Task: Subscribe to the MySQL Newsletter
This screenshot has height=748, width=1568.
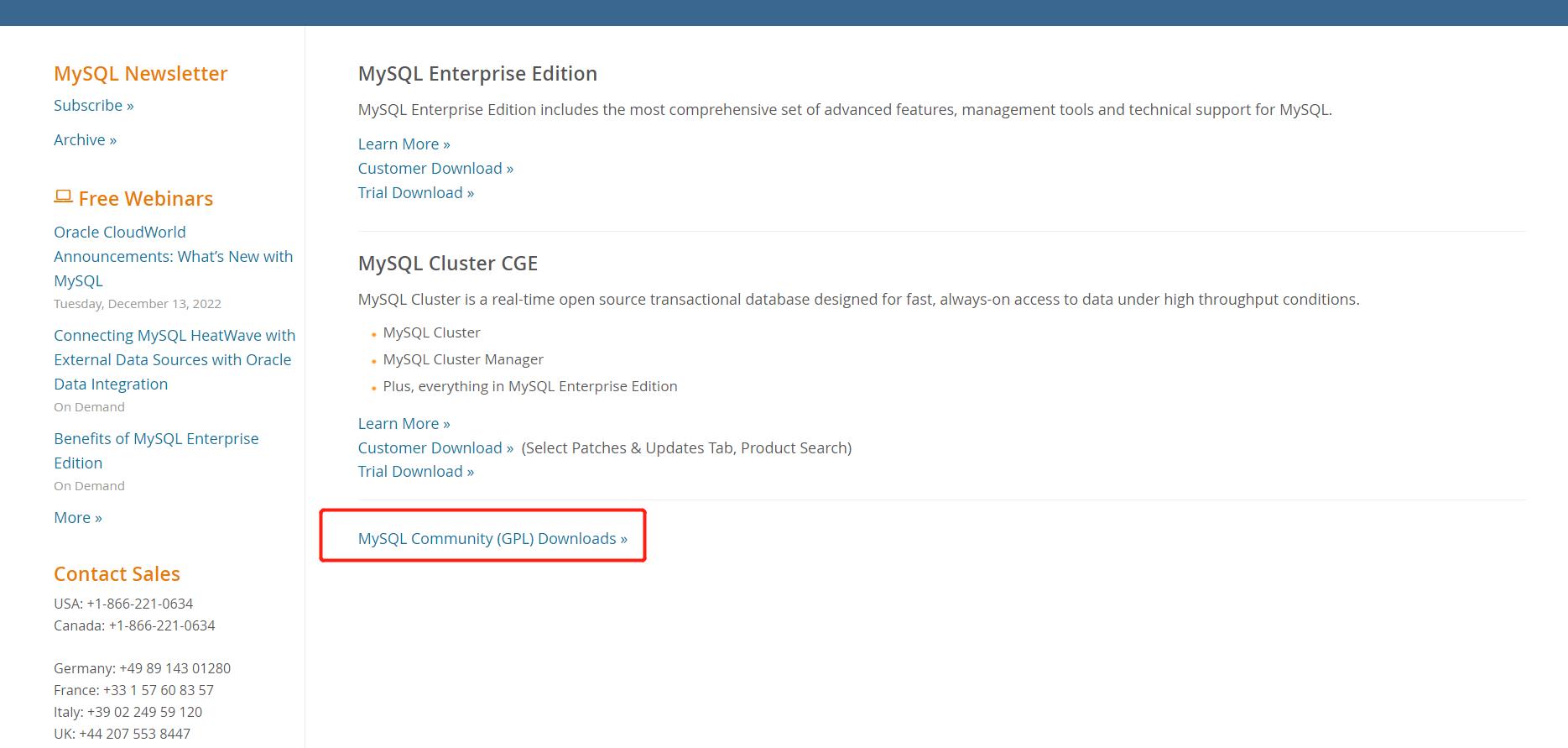Action: 93,106
